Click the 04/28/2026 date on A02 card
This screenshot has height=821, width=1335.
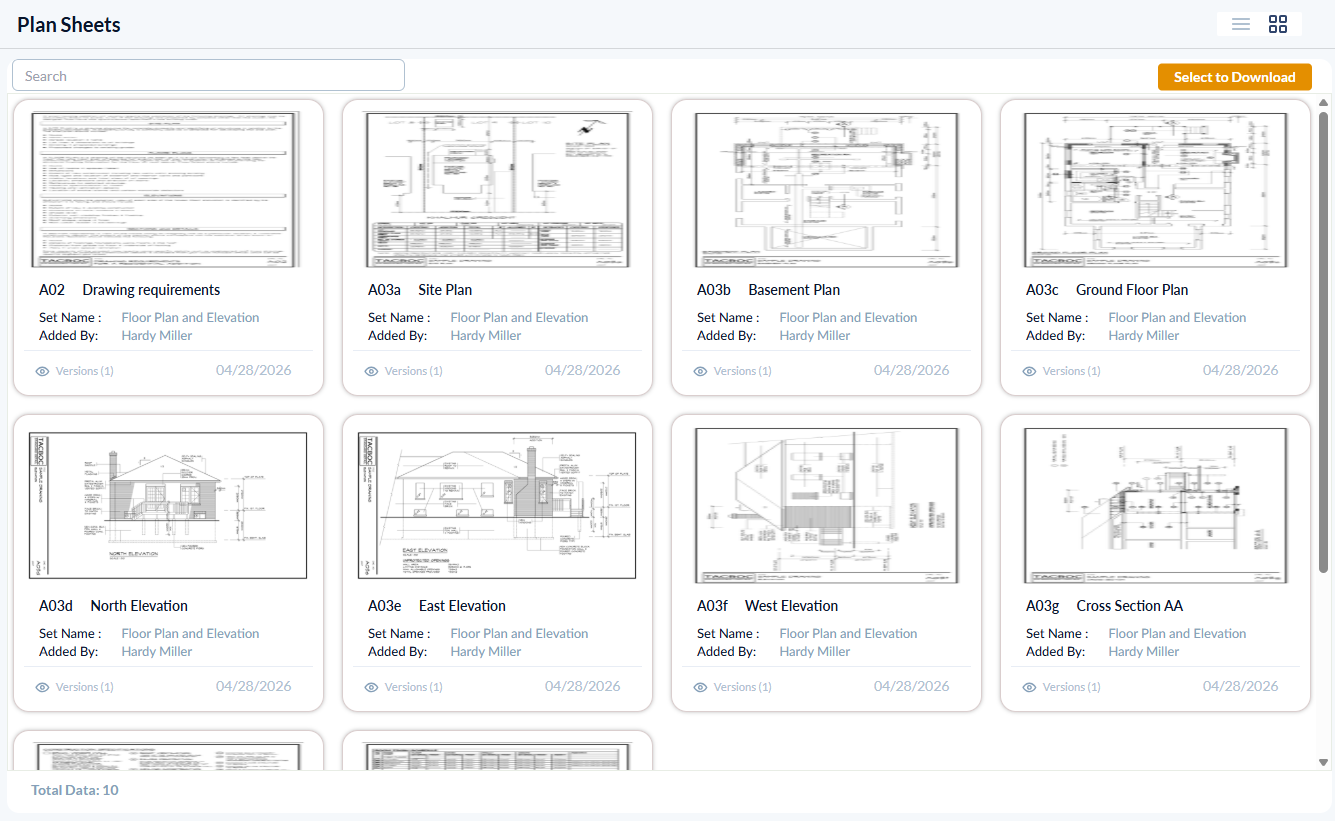(x=254, y=370)
